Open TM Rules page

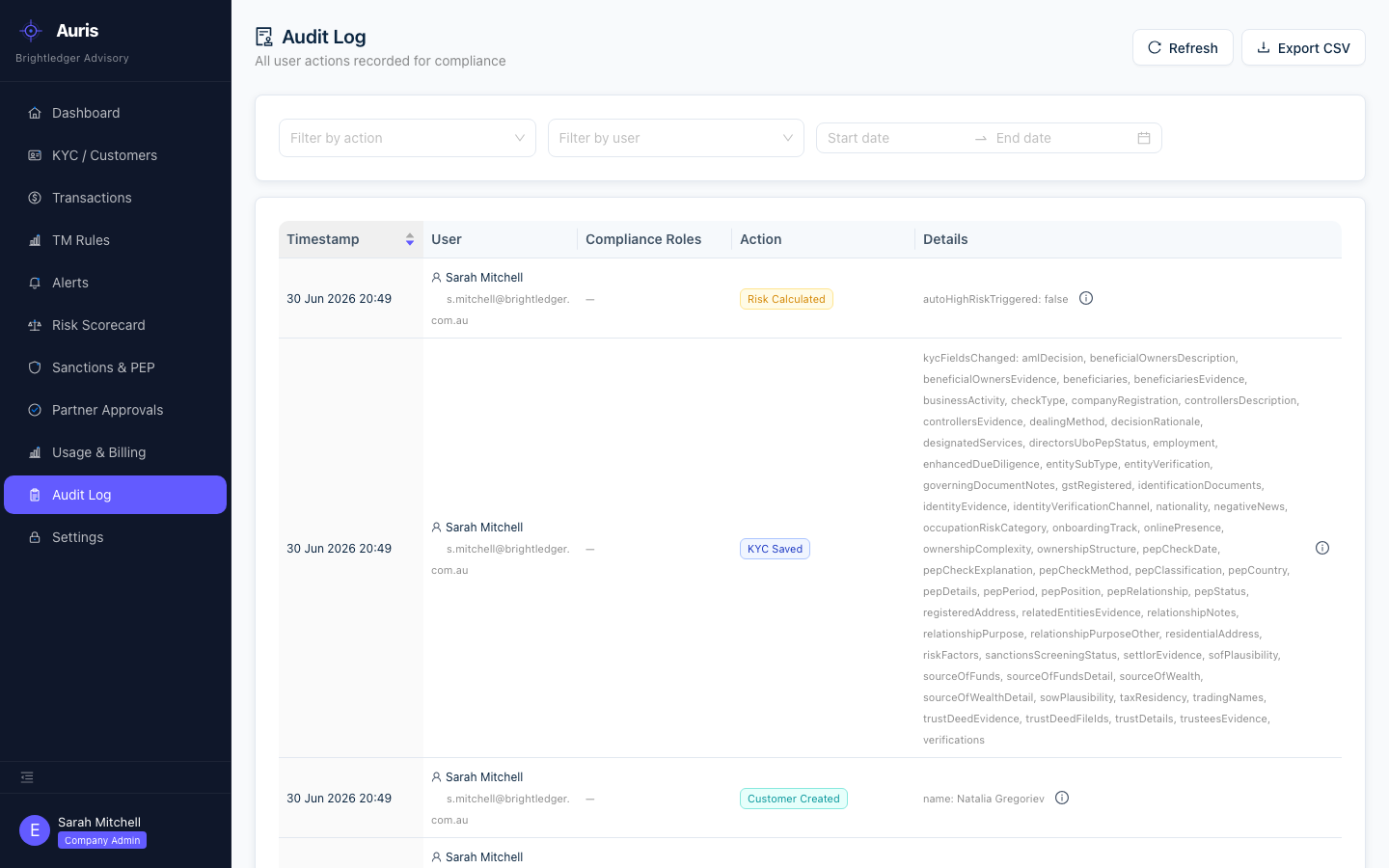click(115, 240)
